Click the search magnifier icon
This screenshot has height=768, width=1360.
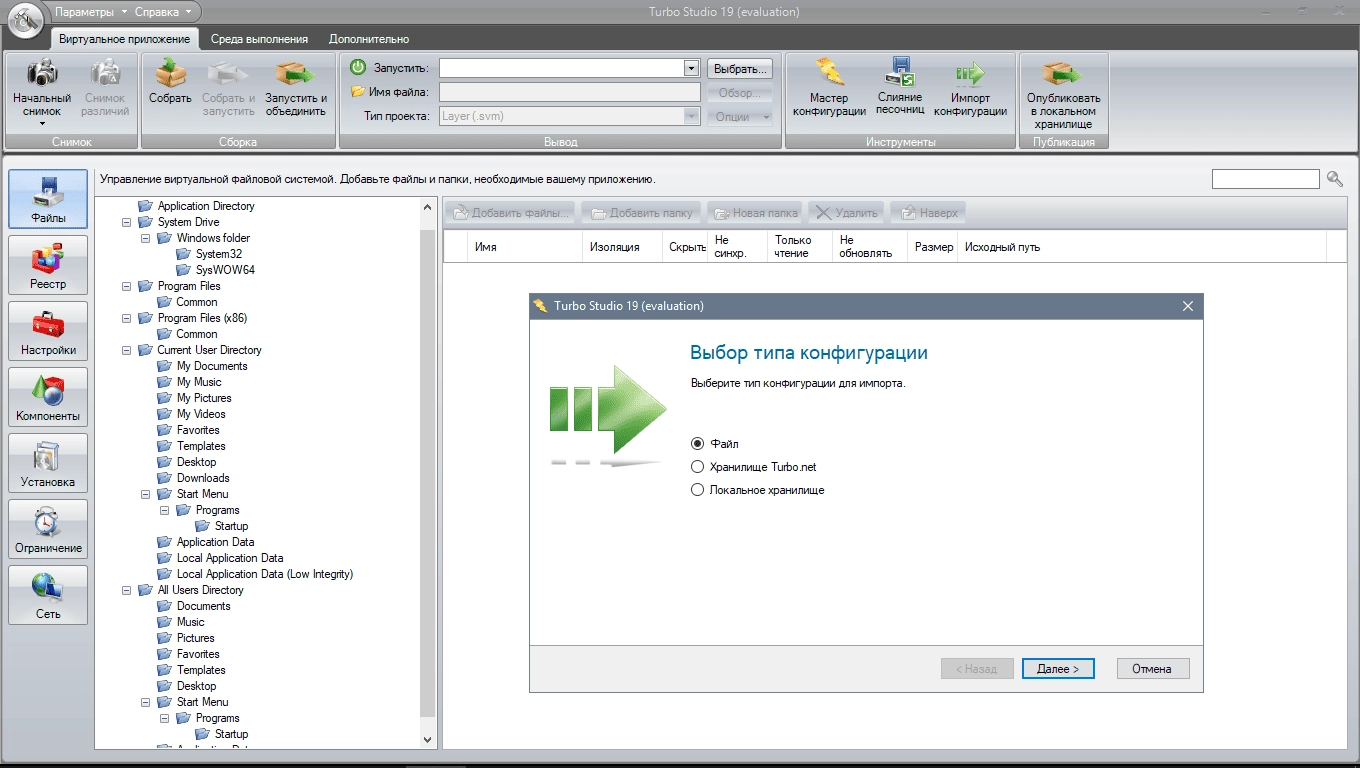[x=1335, y=179]
